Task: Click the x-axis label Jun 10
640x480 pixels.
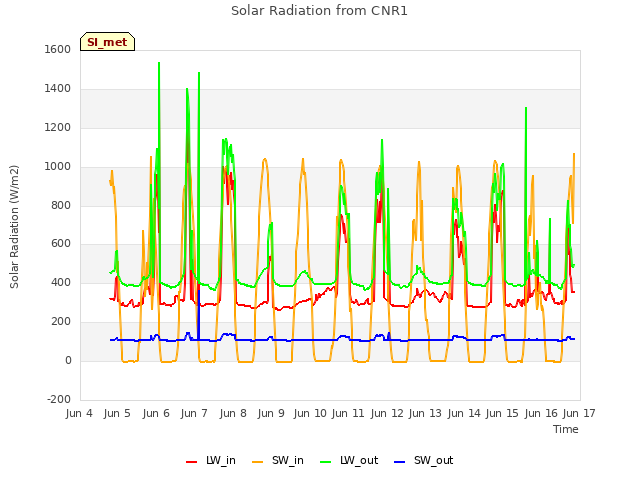Action: pos(310,413)
